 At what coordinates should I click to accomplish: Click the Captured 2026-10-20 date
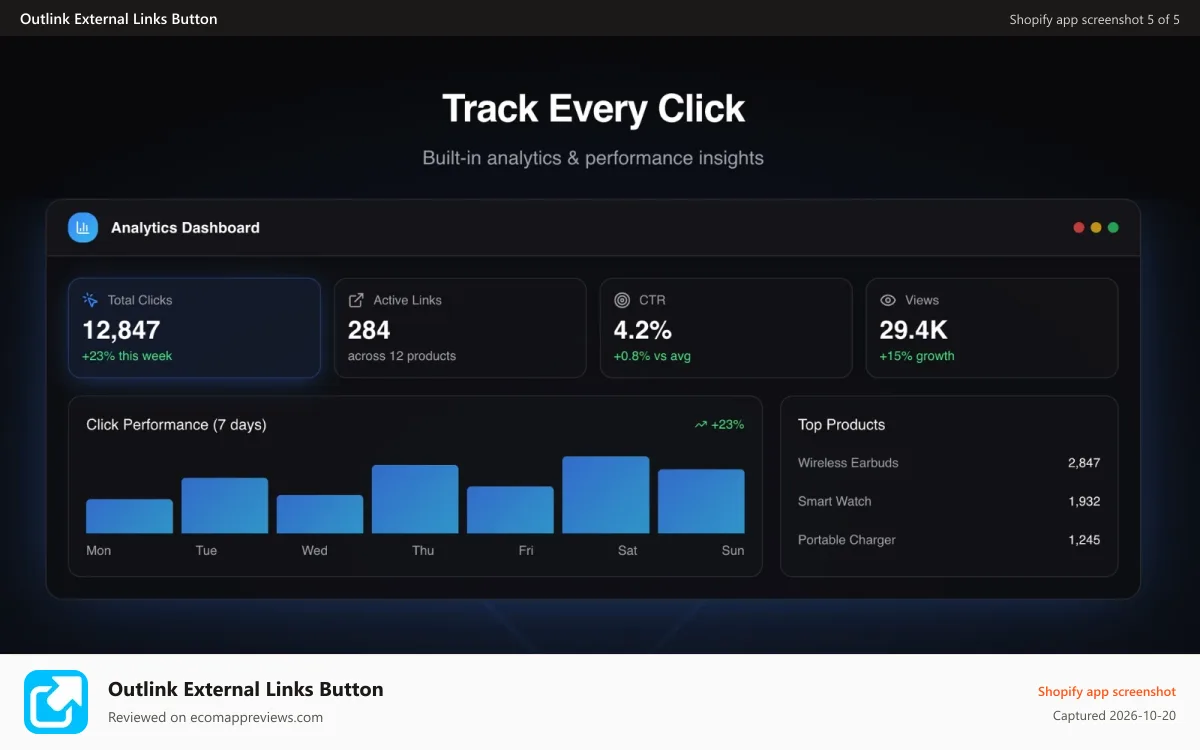coord(1114,716)
